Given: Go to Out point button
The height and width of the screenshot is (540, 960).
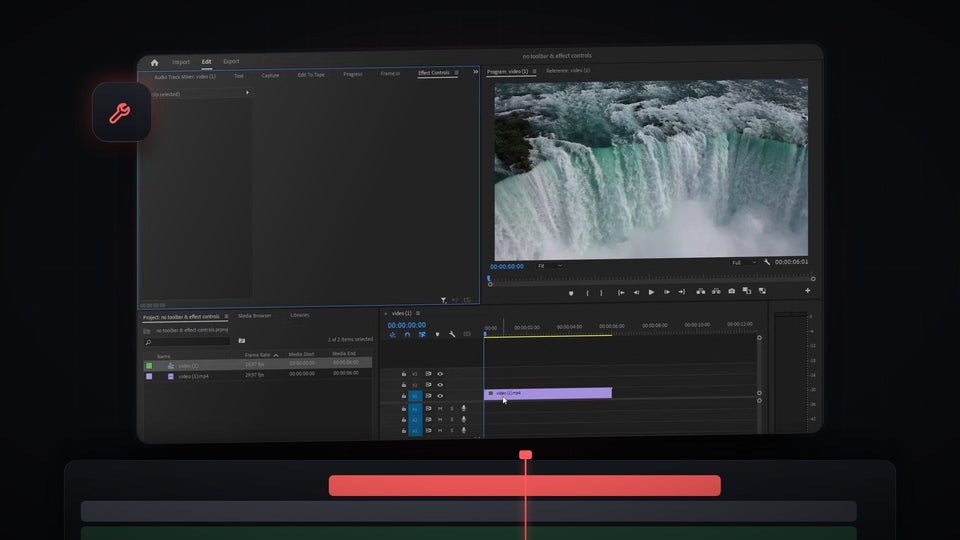Looking at the screenshot, I should pyautogui.click(x=681, y=291).
